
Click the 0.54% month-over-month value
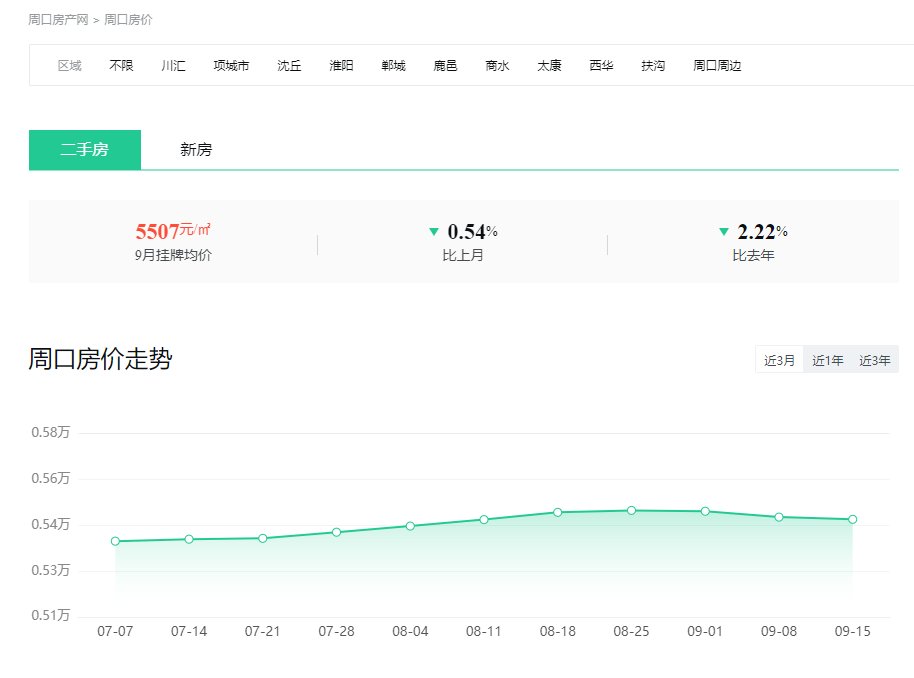[473, 231]
